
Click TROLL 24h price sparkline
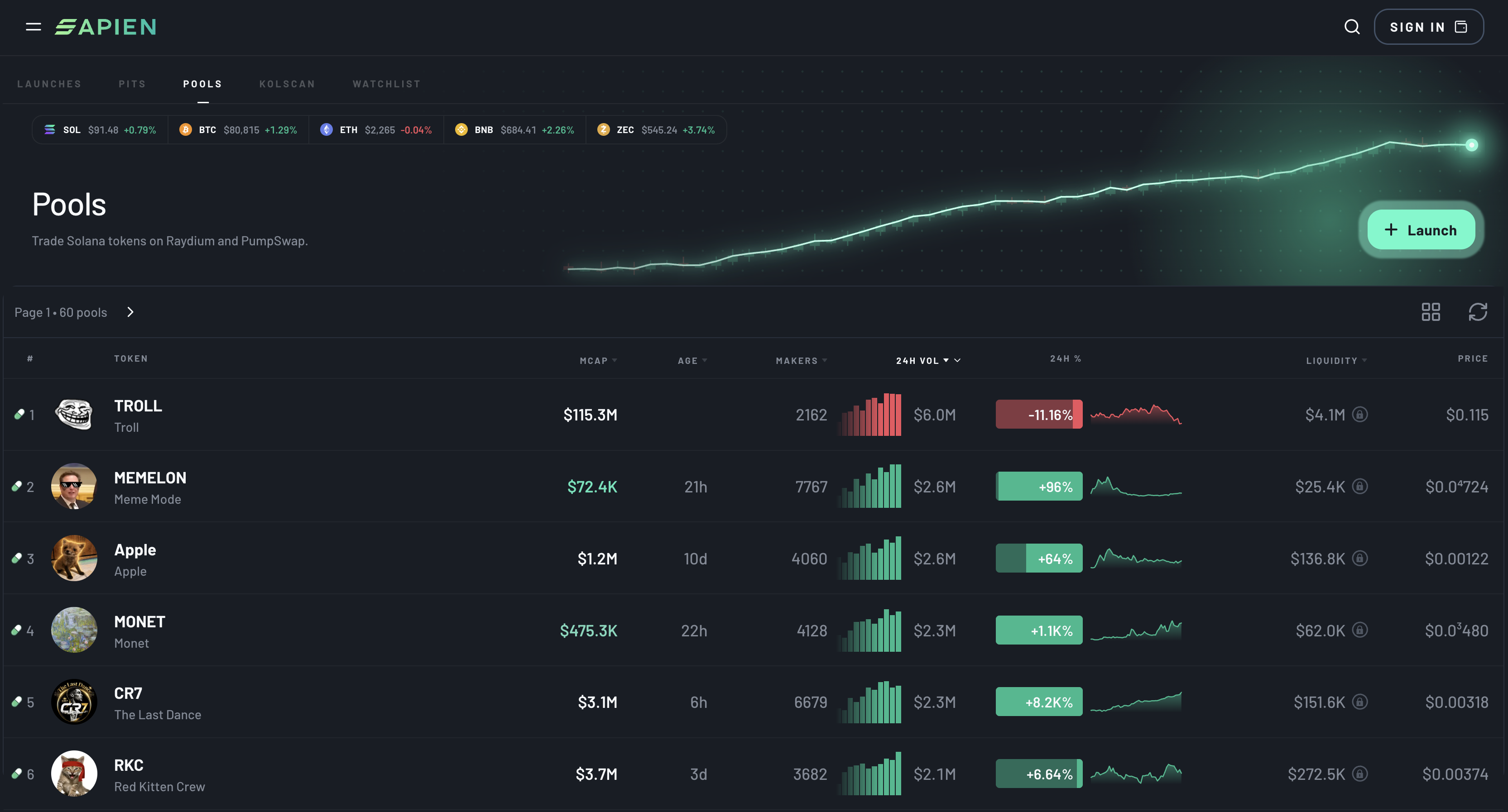pos(1136,414)
